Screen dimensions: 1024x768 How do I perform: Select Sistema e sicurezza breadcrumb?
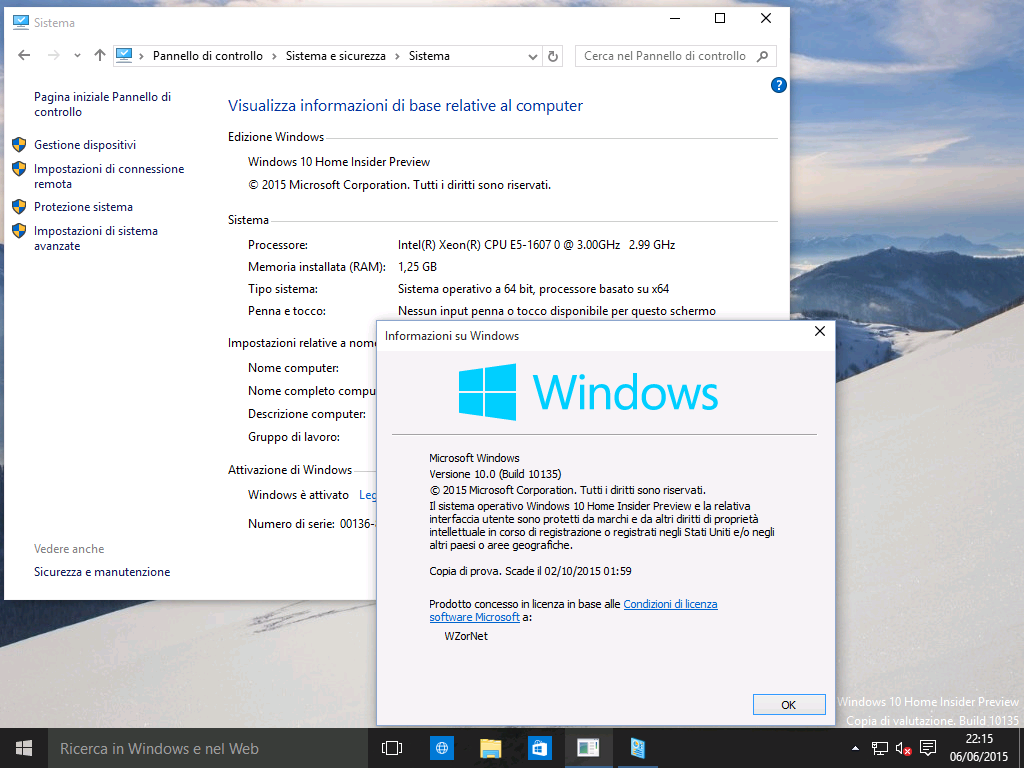point(336,56)
